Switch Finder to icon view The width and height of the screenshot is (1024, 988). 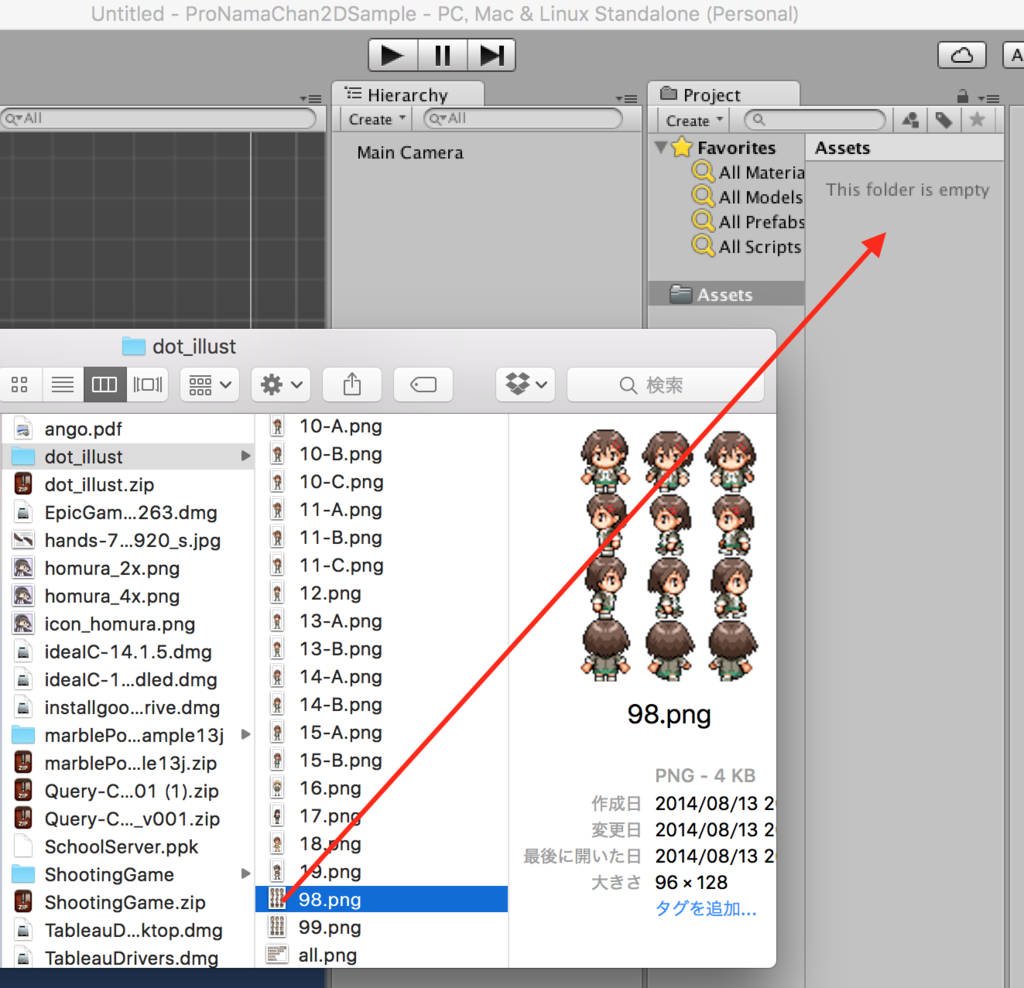tap(20, 385)
